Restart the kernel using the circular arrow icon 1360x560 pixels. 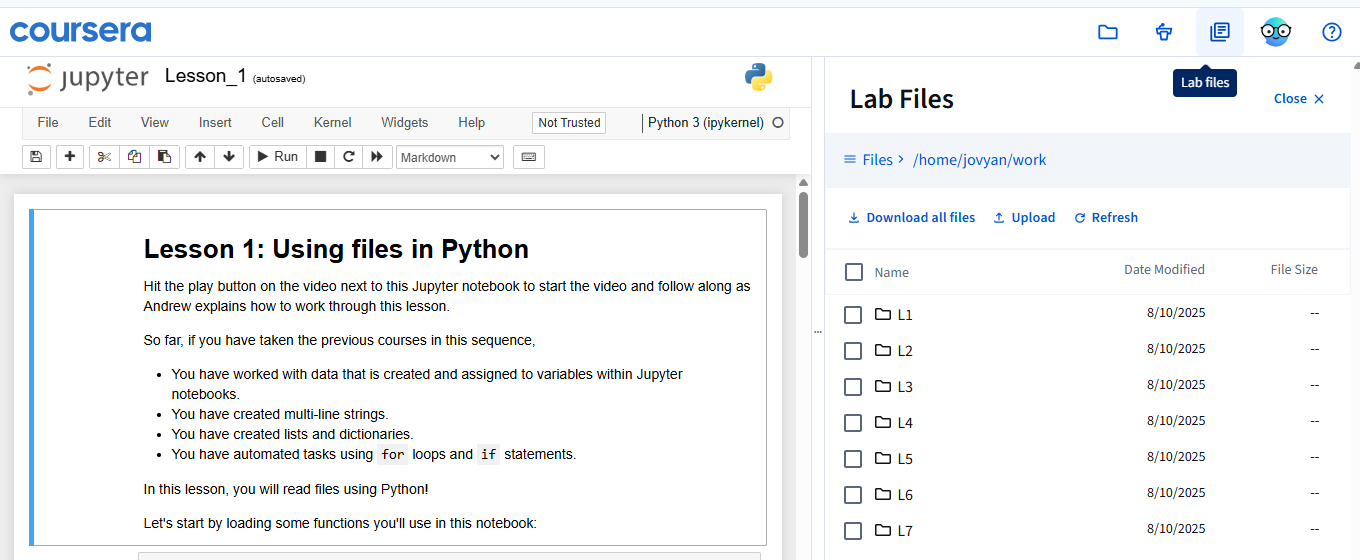(348, 157)
